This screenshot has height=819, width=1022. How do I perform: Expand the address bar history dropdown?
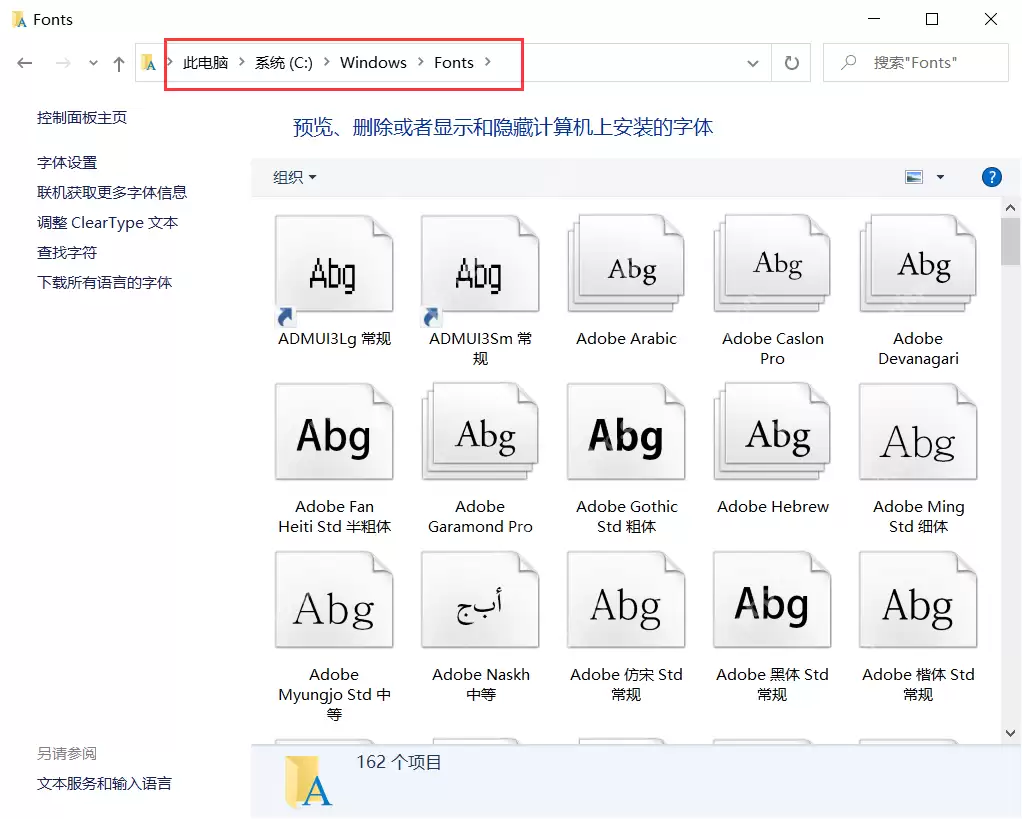point(753,62)
